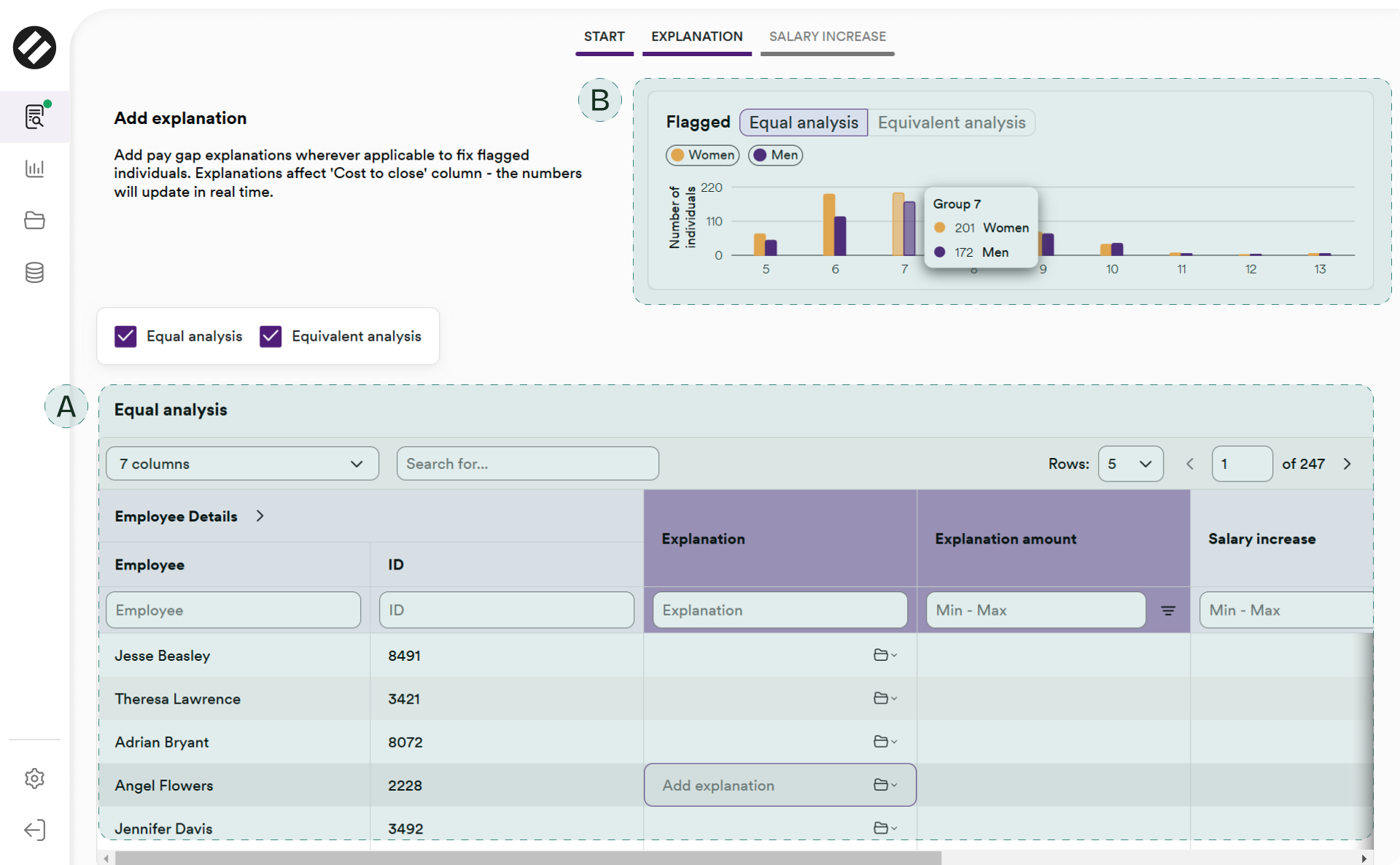Toggle the Women legend filter
1400x865 pixels.
click(702, 155)
